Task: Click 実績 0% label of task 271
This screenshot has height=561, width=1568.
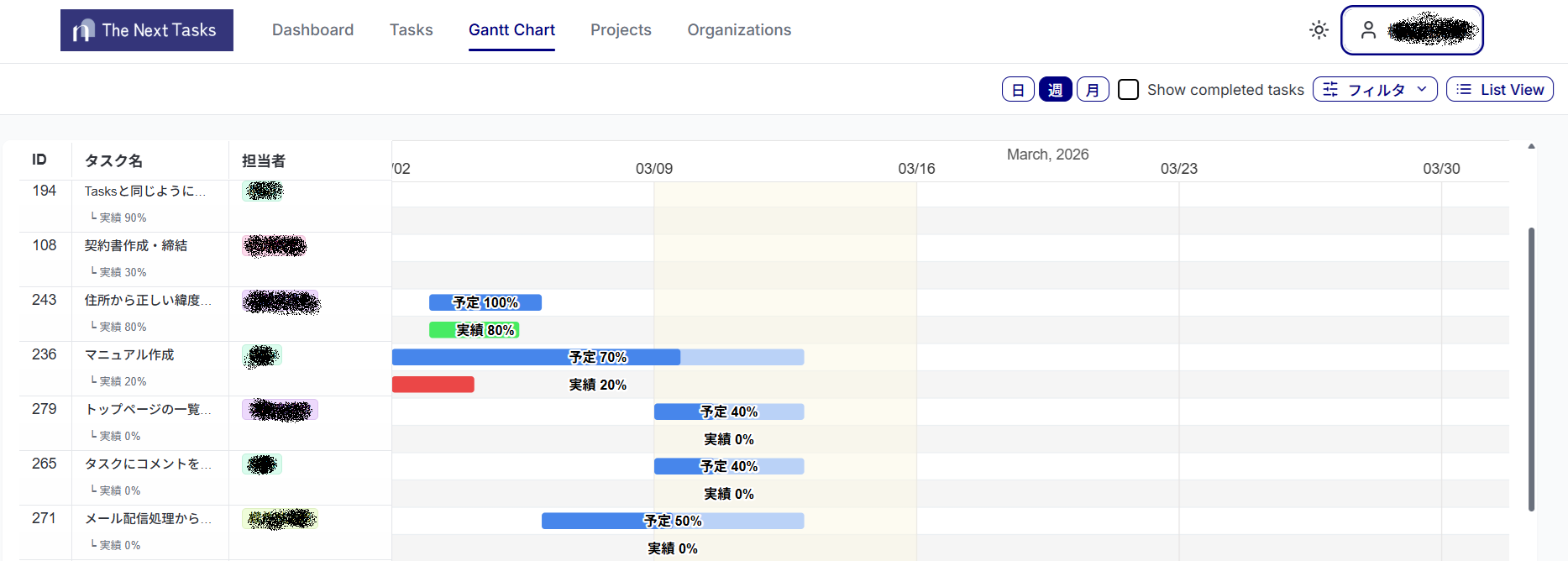Action: pos(673,548)
